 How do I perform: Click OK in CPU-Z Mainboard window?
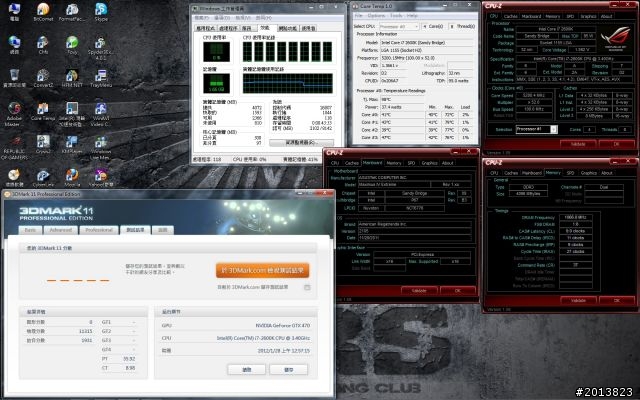[x=458, y=291]
